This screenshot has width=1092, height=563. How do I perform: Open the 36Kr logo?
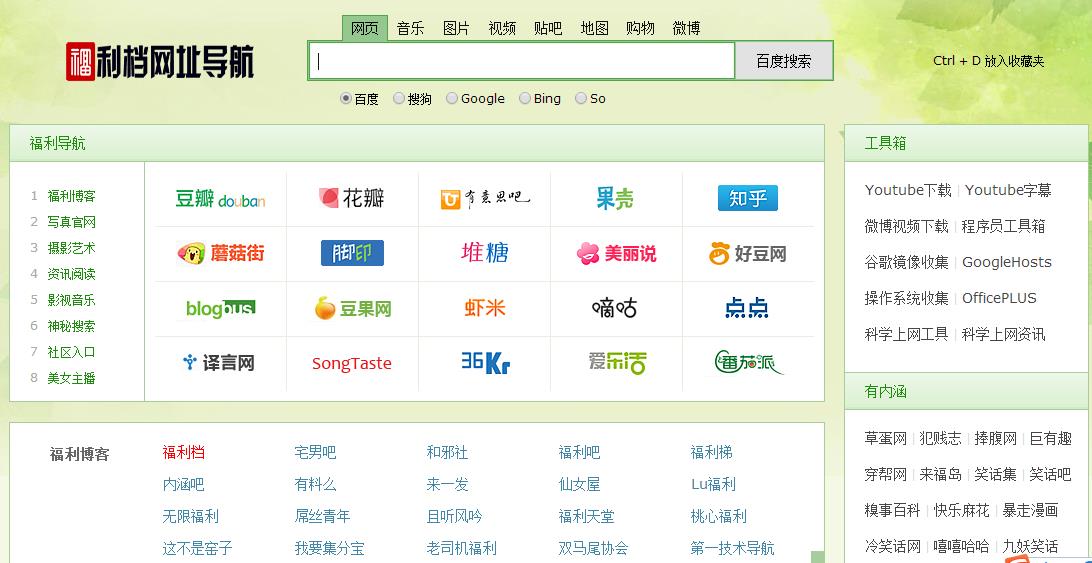click(x=485, y=362)
